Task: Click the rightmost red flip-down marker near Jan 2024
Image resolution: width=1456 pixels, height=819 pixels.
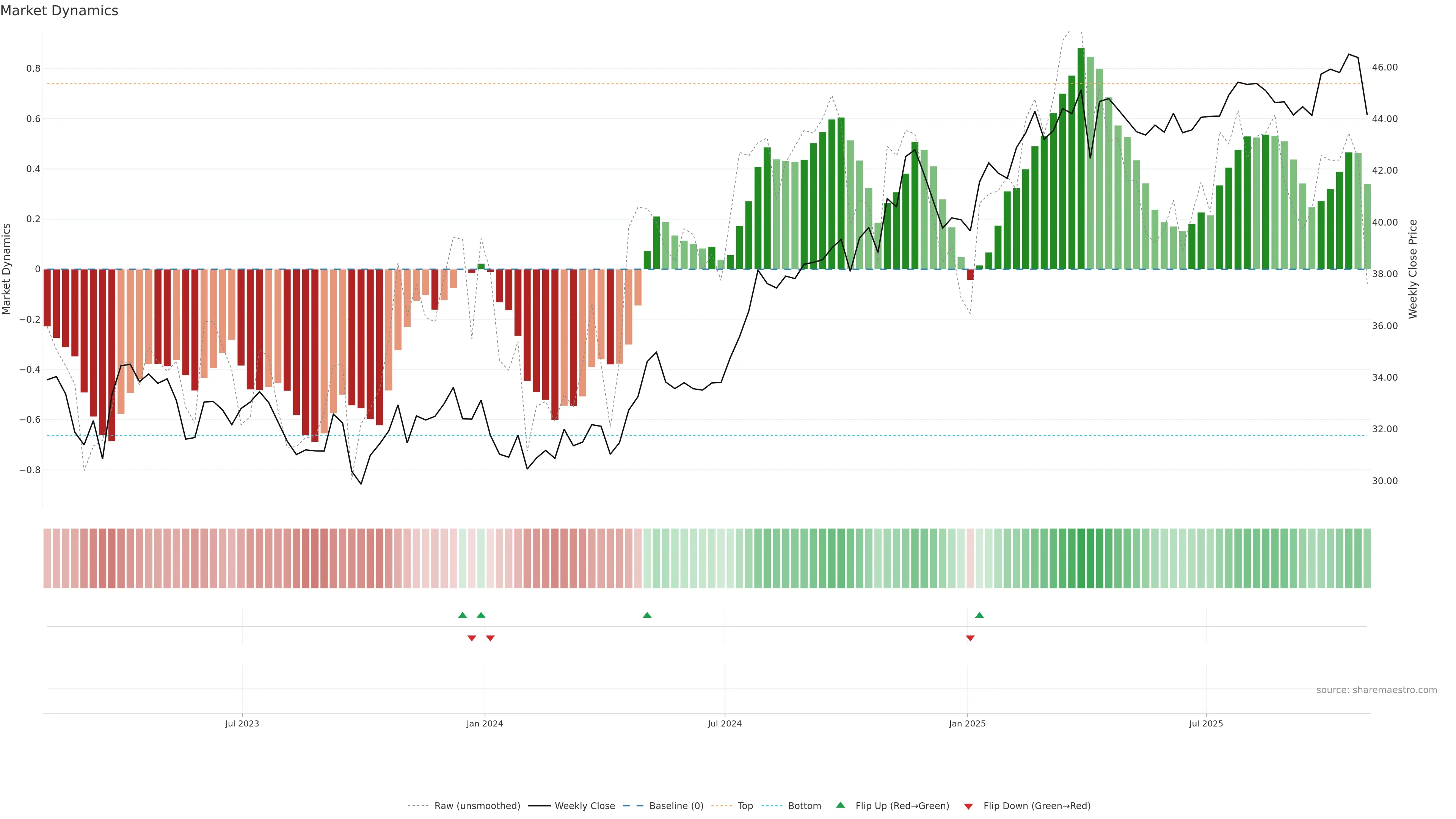Action: (x=490, y=638)
